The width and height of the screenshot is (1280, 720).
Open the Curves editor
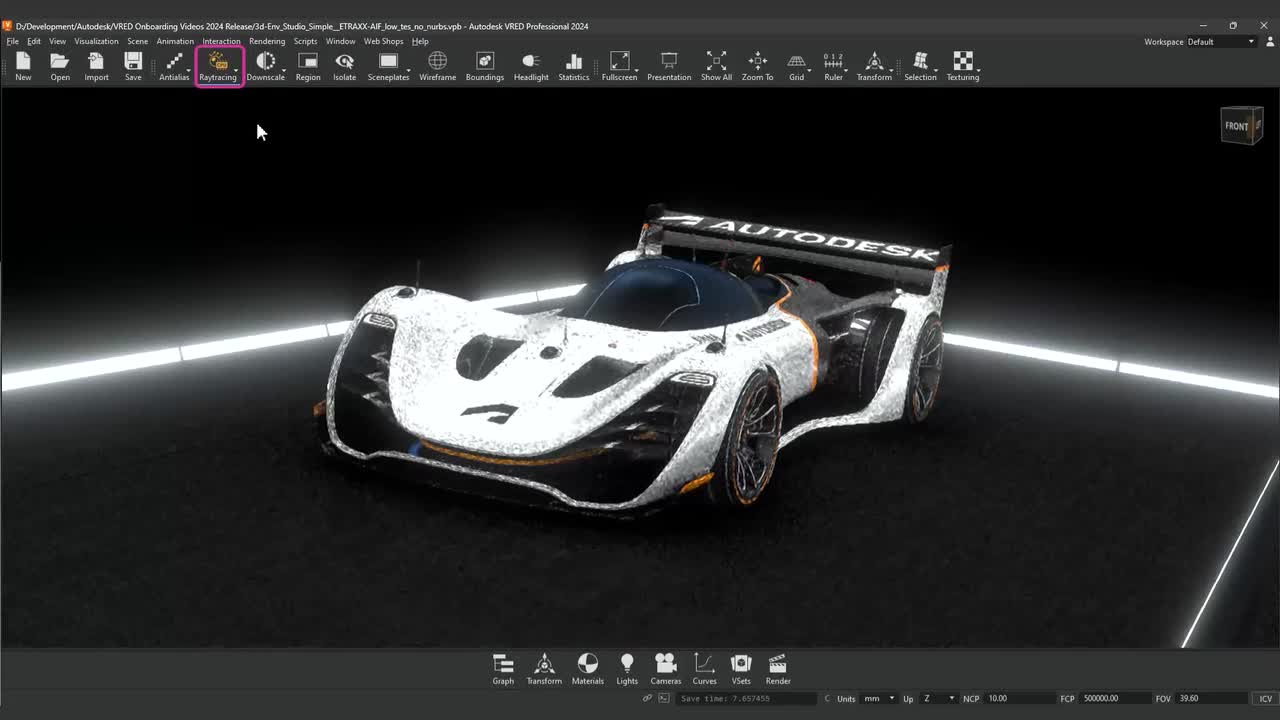tap(705, 669)
